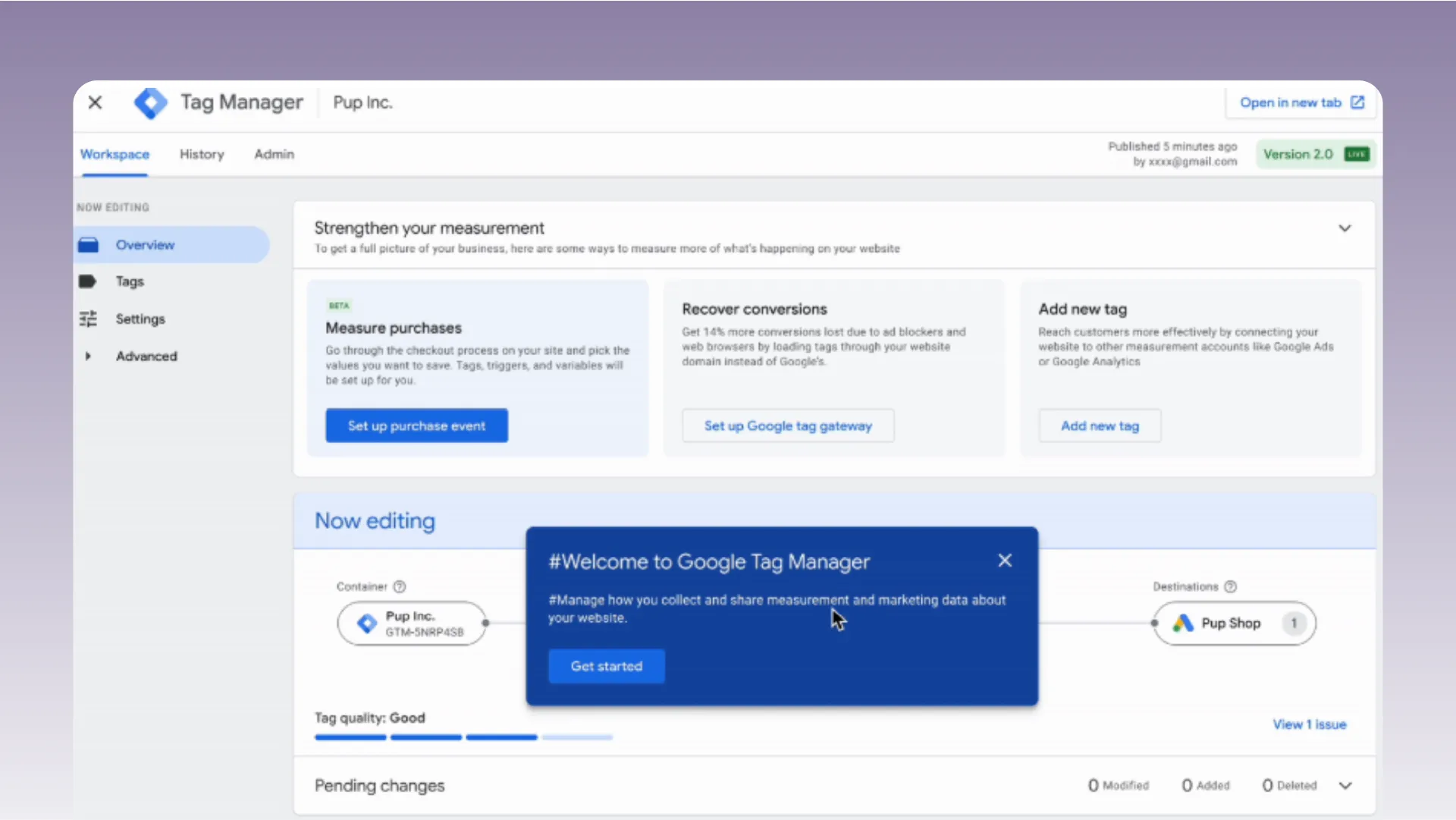The width and height of the screenshot is (1456, 820).
Task: Click the Version 2.0 label
Action: point(1298,154)
